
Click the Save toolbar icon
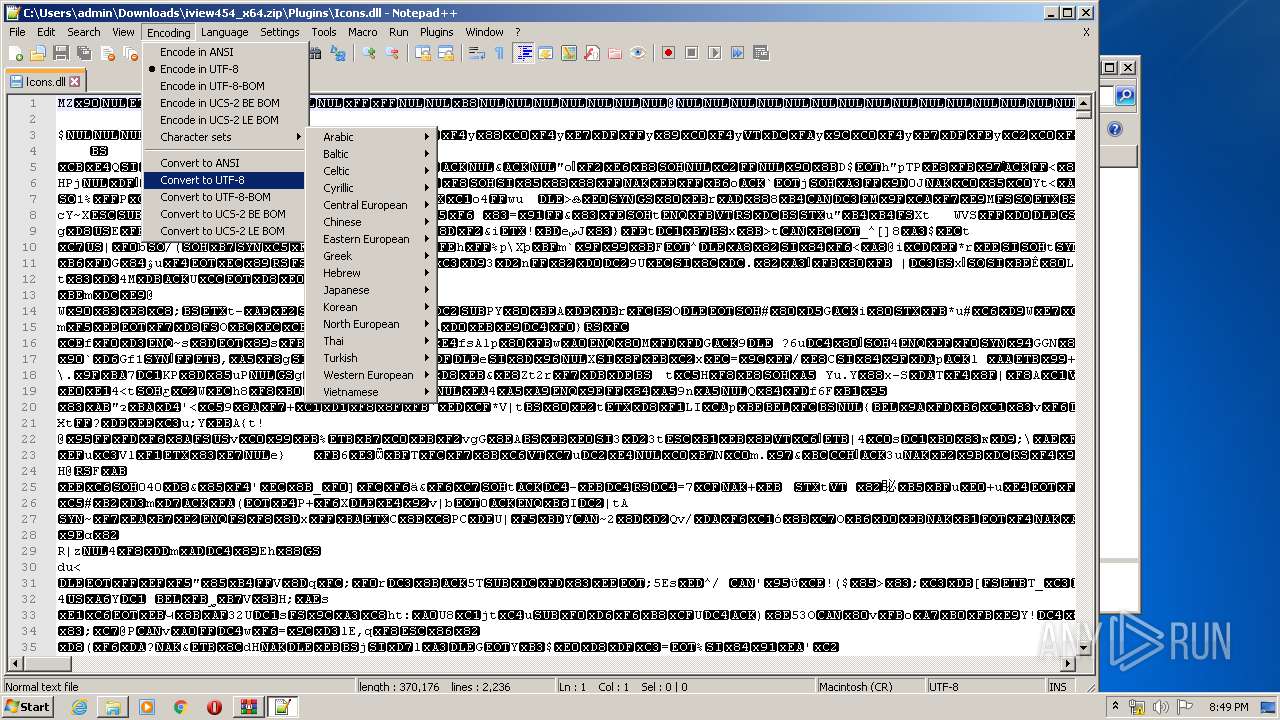(60, 53)
